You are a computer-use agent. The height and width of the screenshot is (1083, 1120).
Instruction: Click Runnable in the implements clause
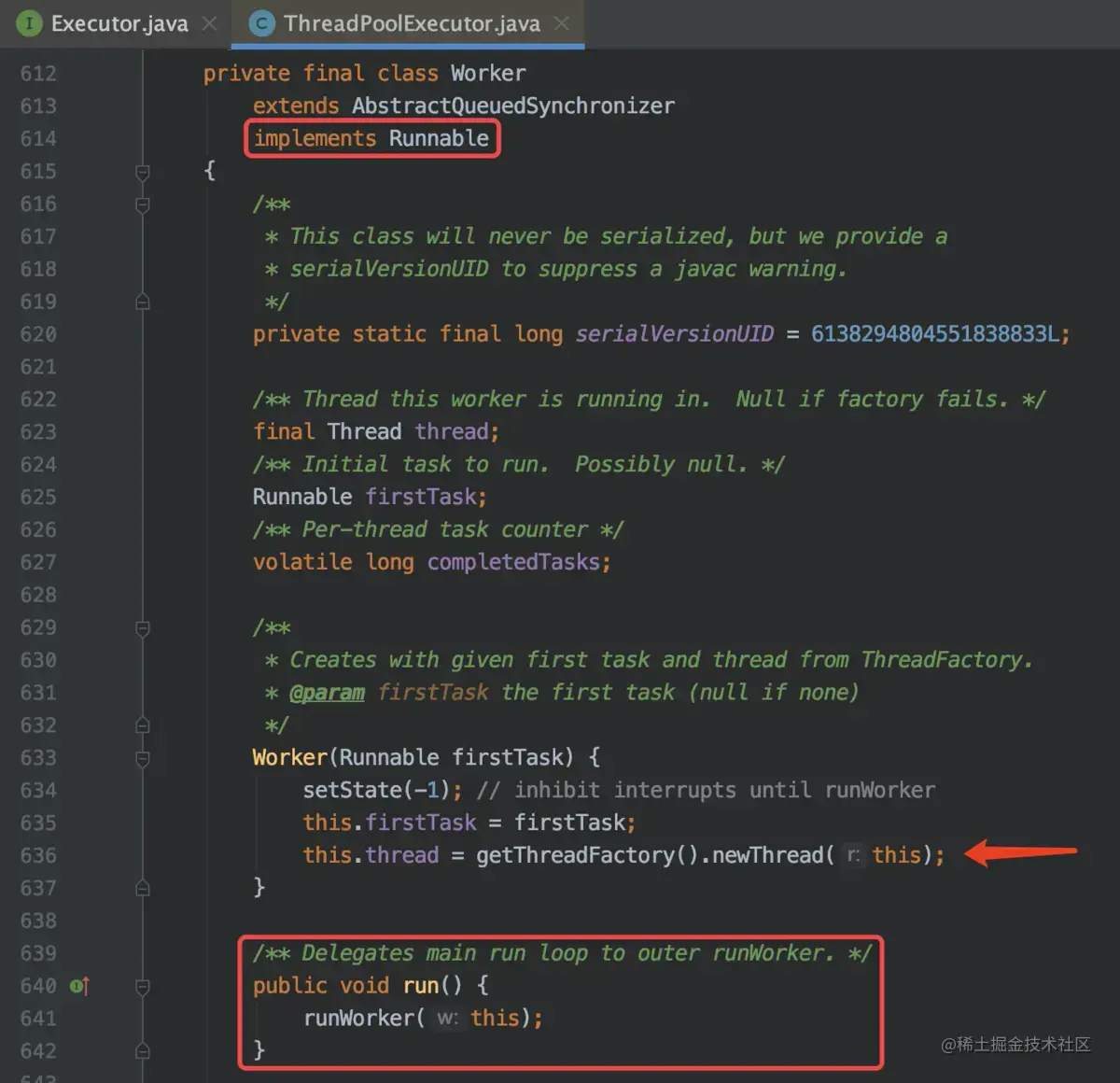coord(439,138)
